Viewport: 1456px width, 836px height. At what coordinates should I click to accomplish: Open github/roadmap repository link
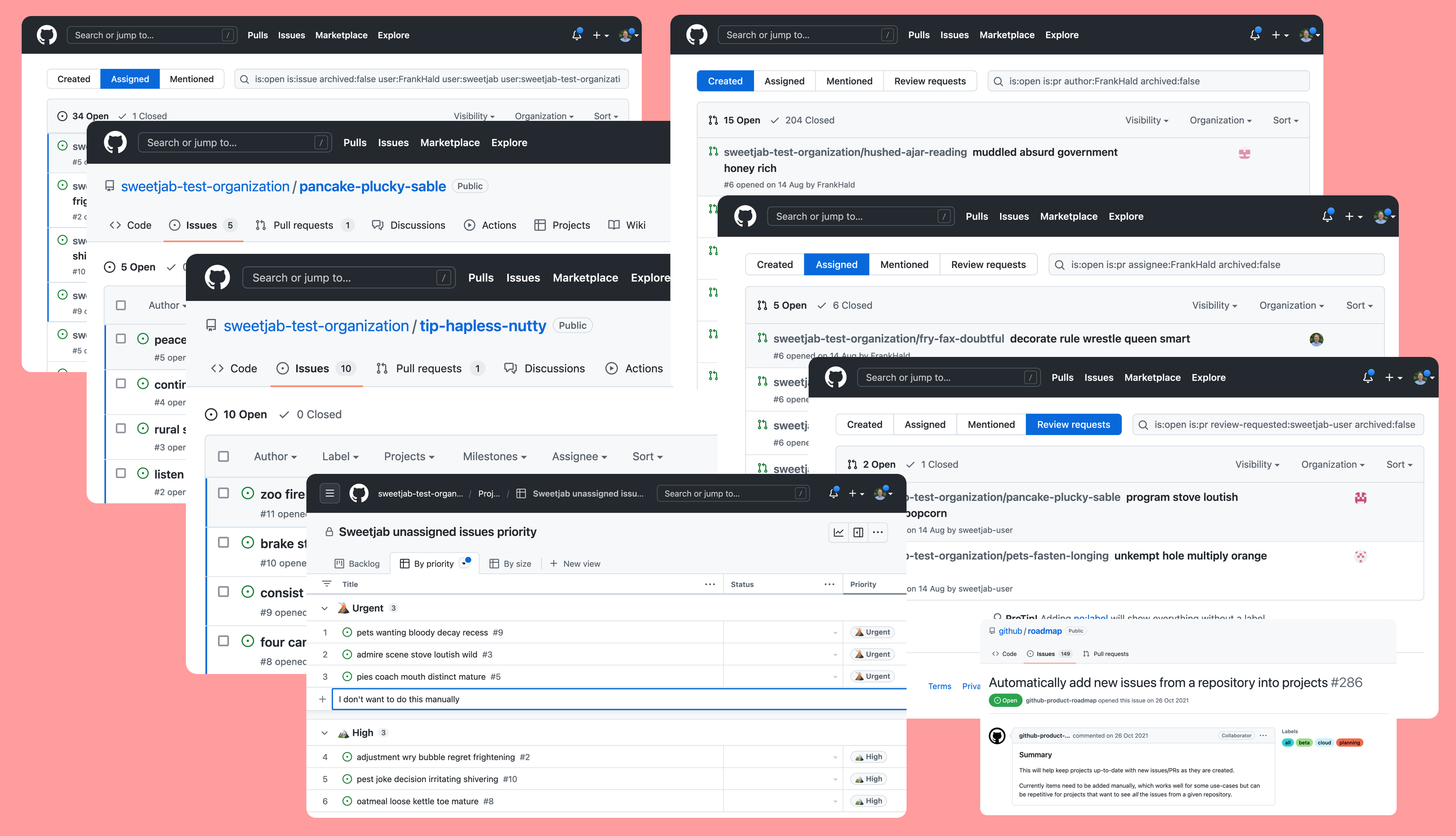[1044, 631]
